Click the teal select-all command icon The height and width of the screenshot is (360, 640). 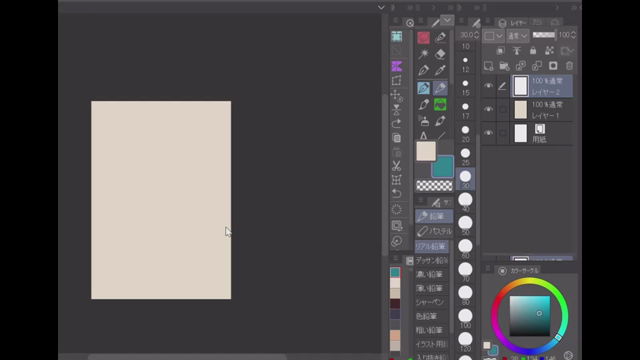coord(396,36)
